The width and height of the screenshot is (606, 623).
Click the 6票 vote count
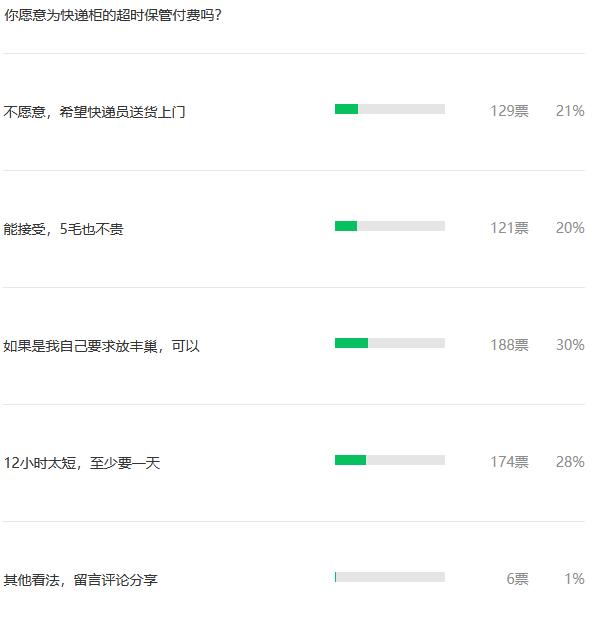coord(517,579)
